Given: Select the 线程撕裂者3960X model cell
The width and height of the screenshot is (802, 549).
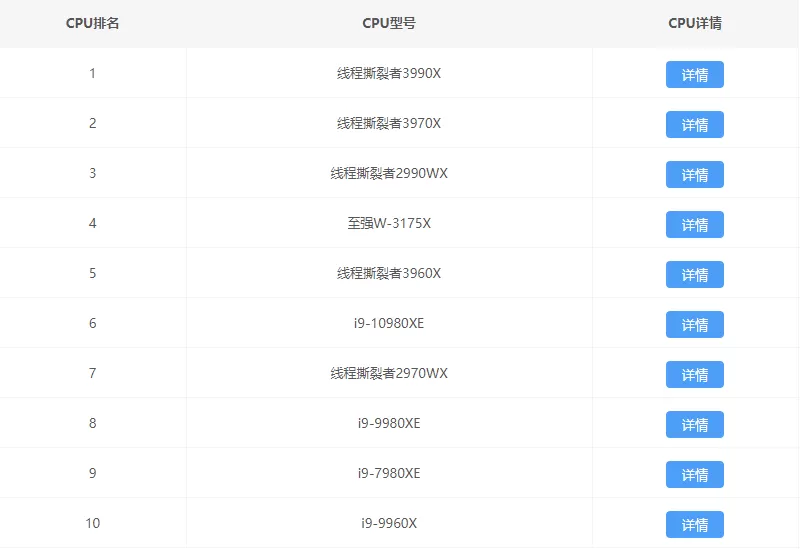Looking at the screenshot, I should 389,273.
